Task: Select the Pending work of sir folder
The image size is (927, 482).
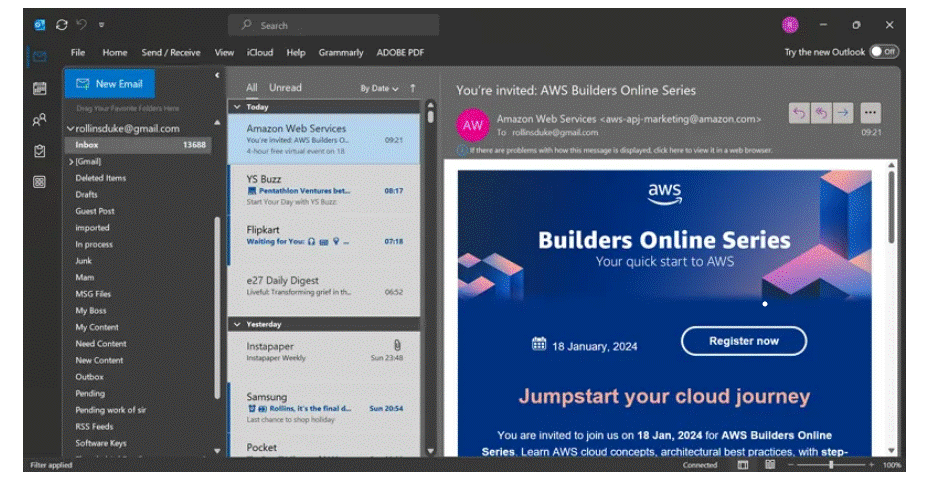Action: tap(111, 410)
